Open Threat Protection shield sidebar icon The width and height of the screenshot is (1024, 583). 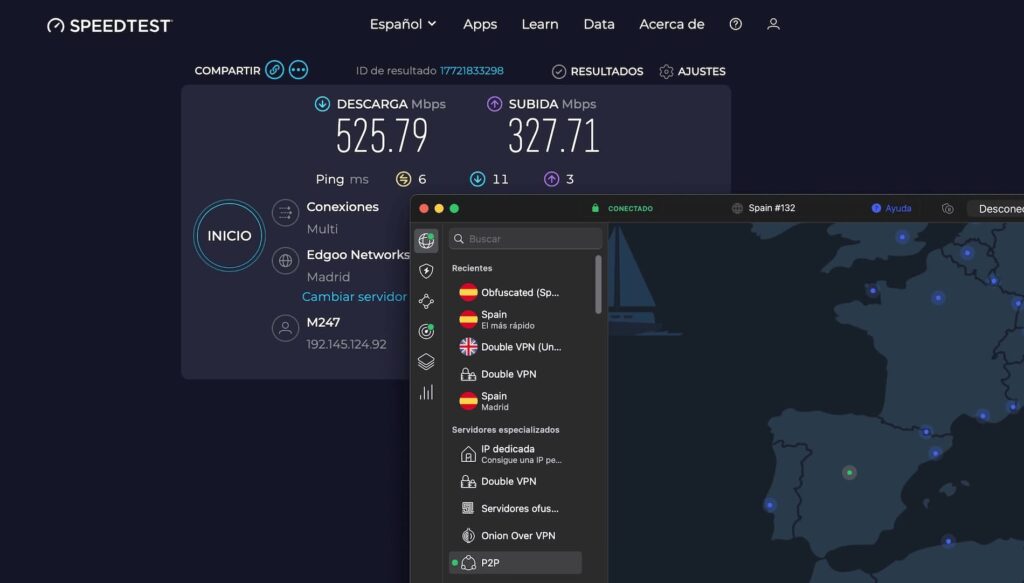[x=426, y=271]
